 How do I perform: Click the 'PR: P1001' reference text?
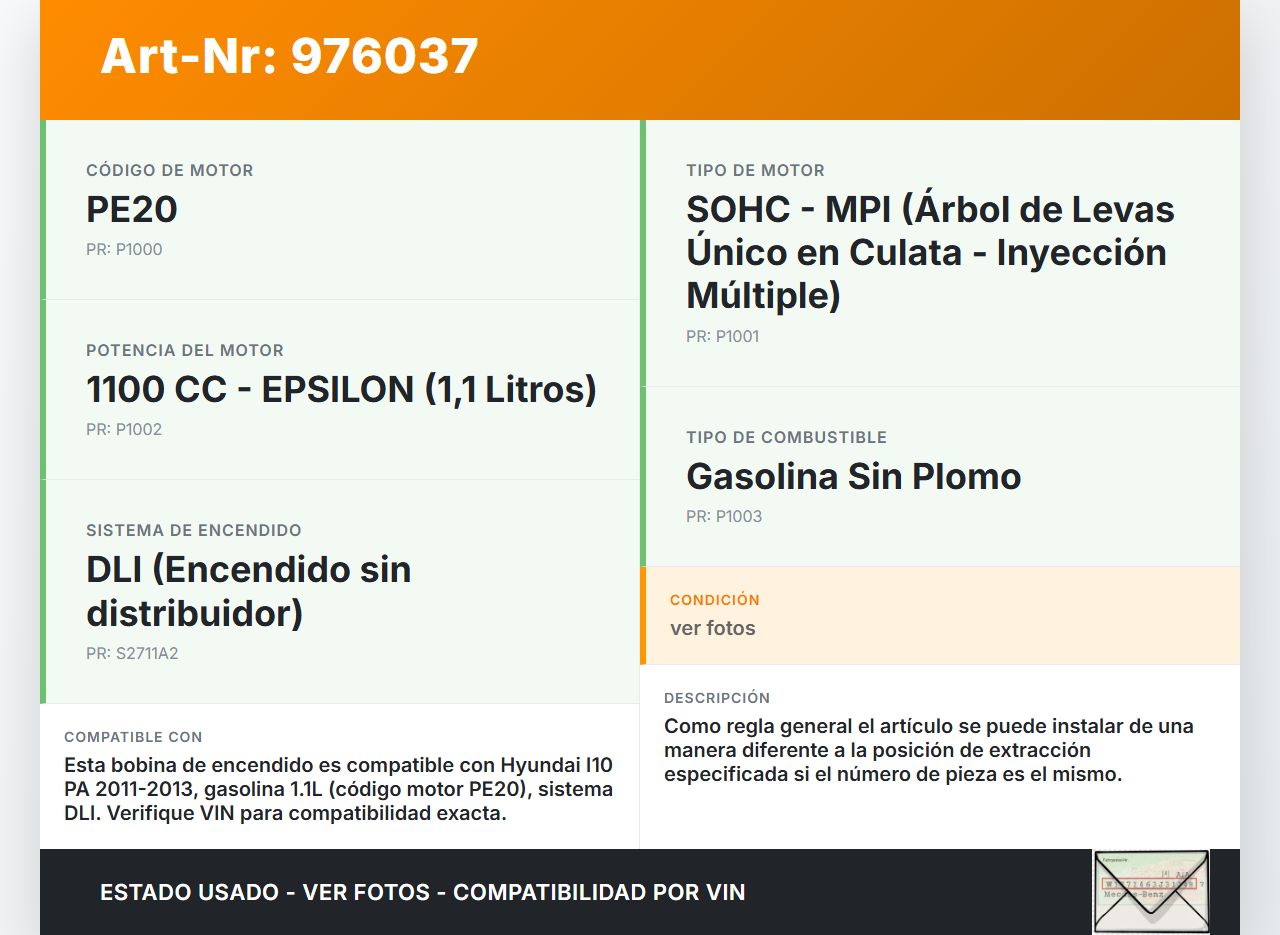(x=723, y=336)
